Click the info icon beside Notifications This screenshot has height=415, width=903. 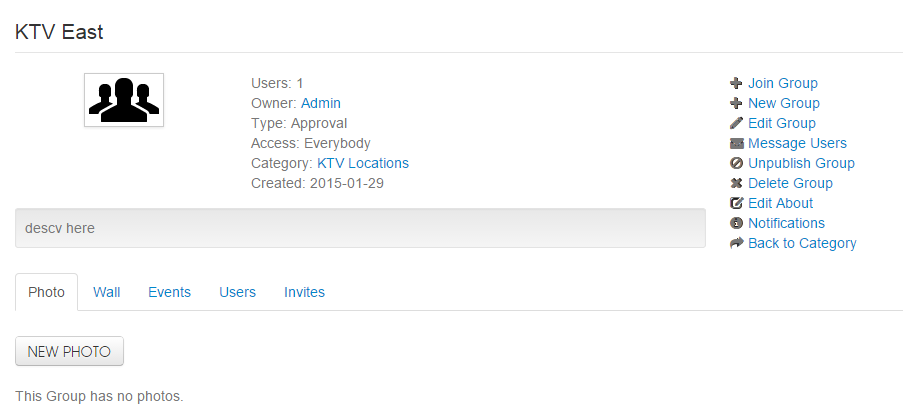pos(736,223)
